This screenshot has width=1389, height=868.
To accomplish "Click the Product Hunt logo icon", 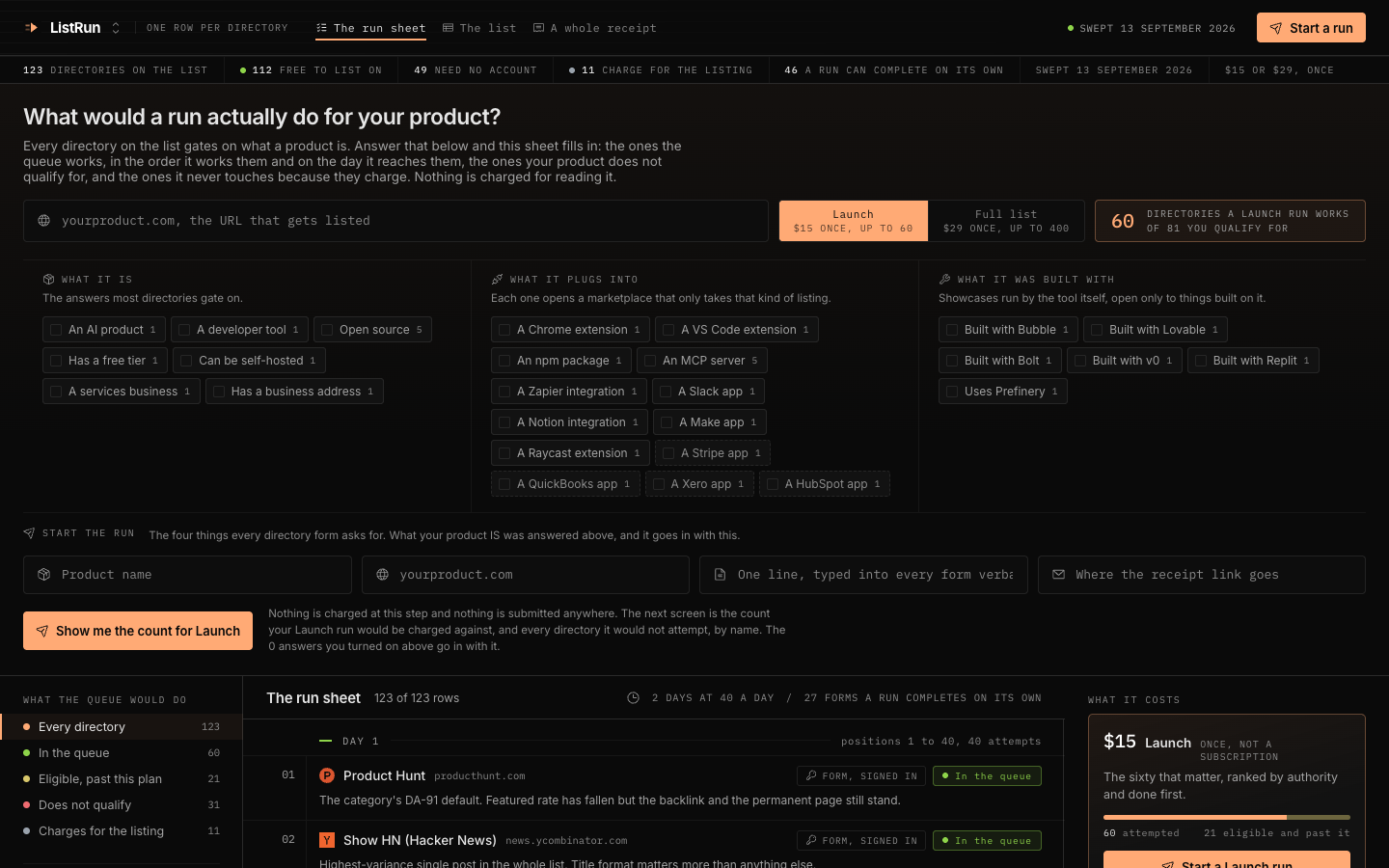I will coord(327,775).
